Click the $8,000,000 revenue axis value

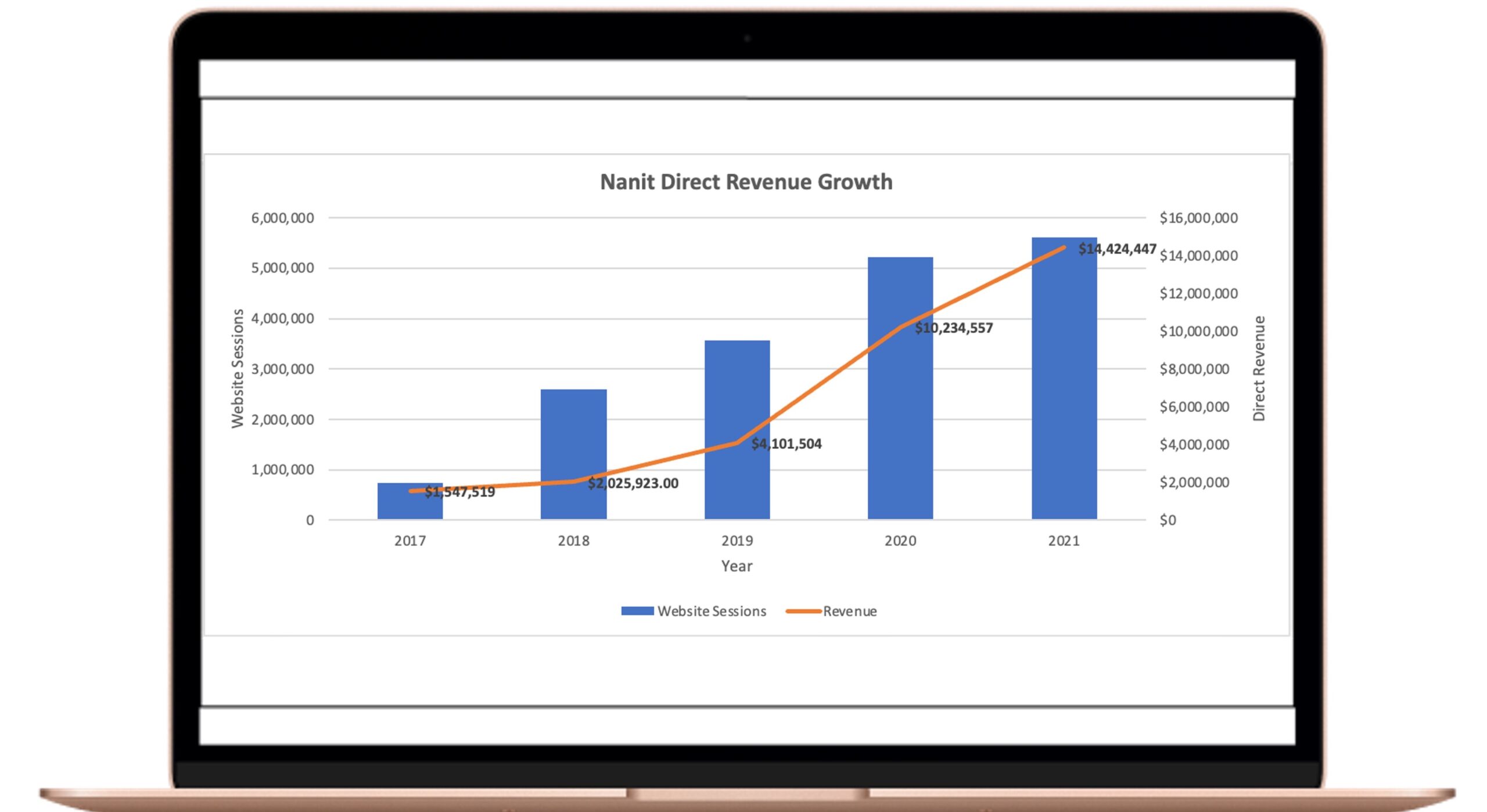[1195, 369]
